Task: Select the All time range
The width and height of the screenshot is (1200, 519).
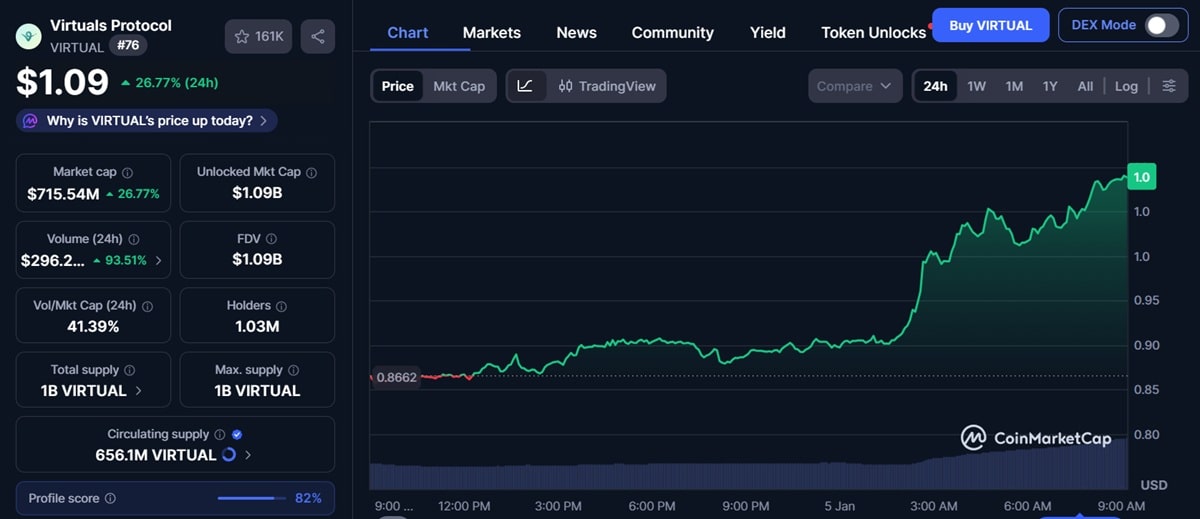Action: pos(1085,86)
